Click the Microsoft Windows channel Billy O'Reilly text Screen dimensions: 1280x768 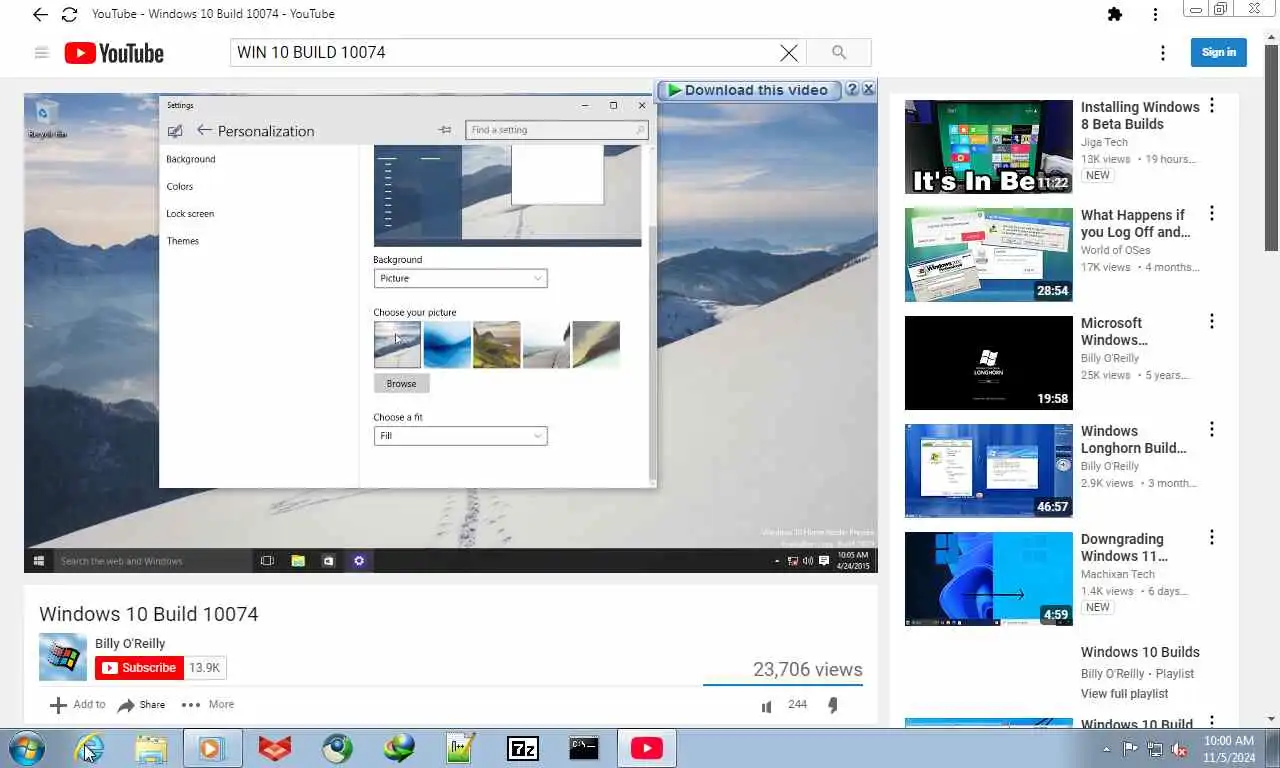pos(1110,358)
